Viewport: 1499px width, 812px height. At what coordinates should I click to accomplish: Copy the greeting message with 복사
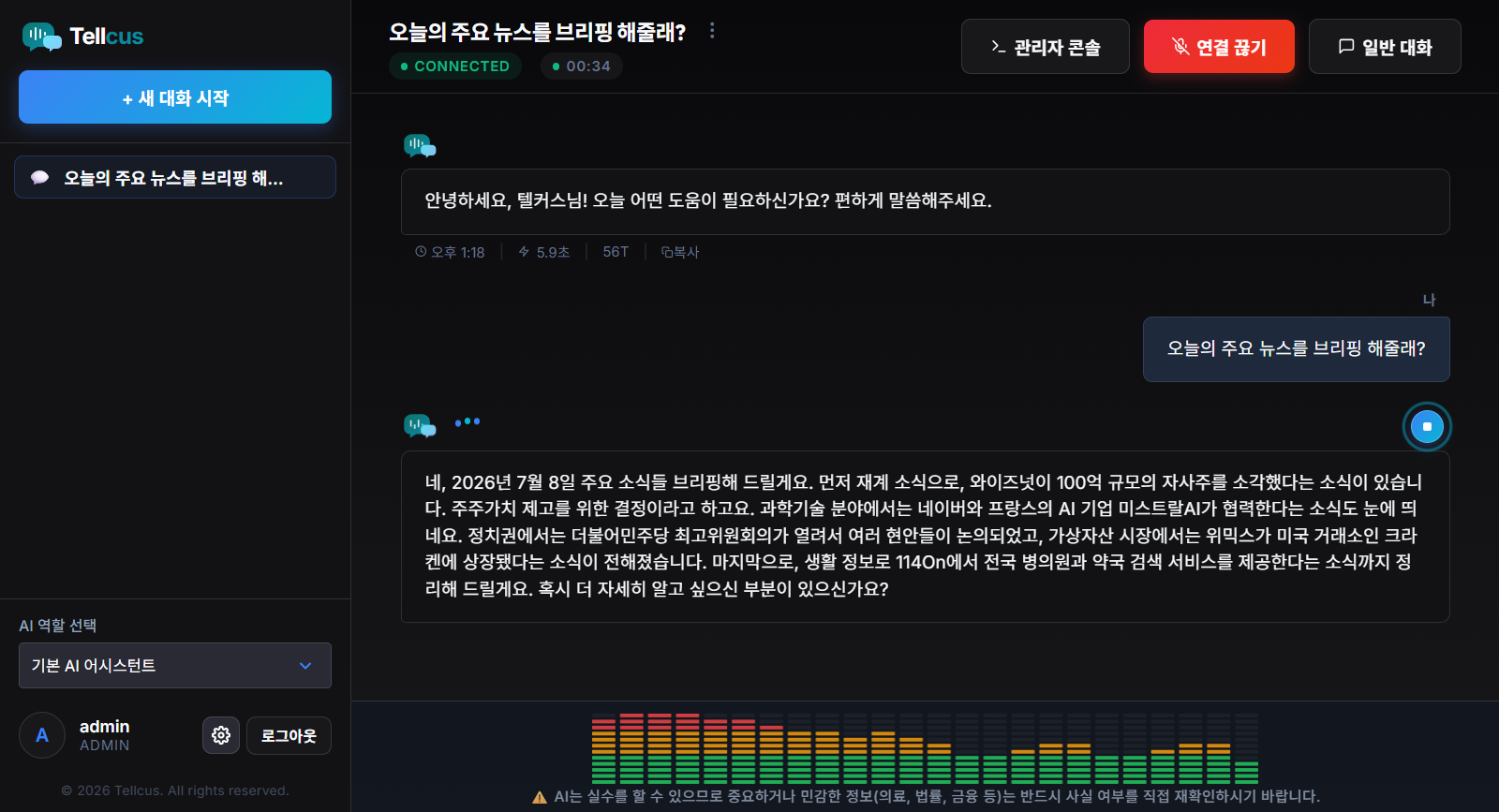point(680,252)
